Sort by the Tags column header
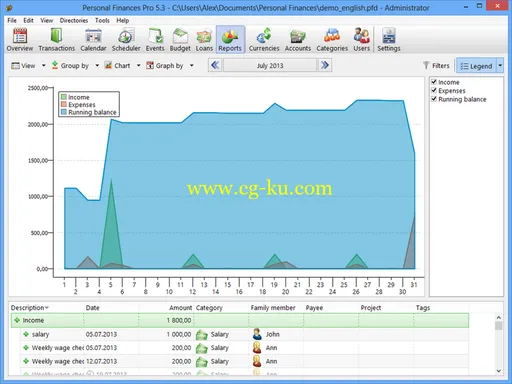512x384 pixels. [441, 308]
